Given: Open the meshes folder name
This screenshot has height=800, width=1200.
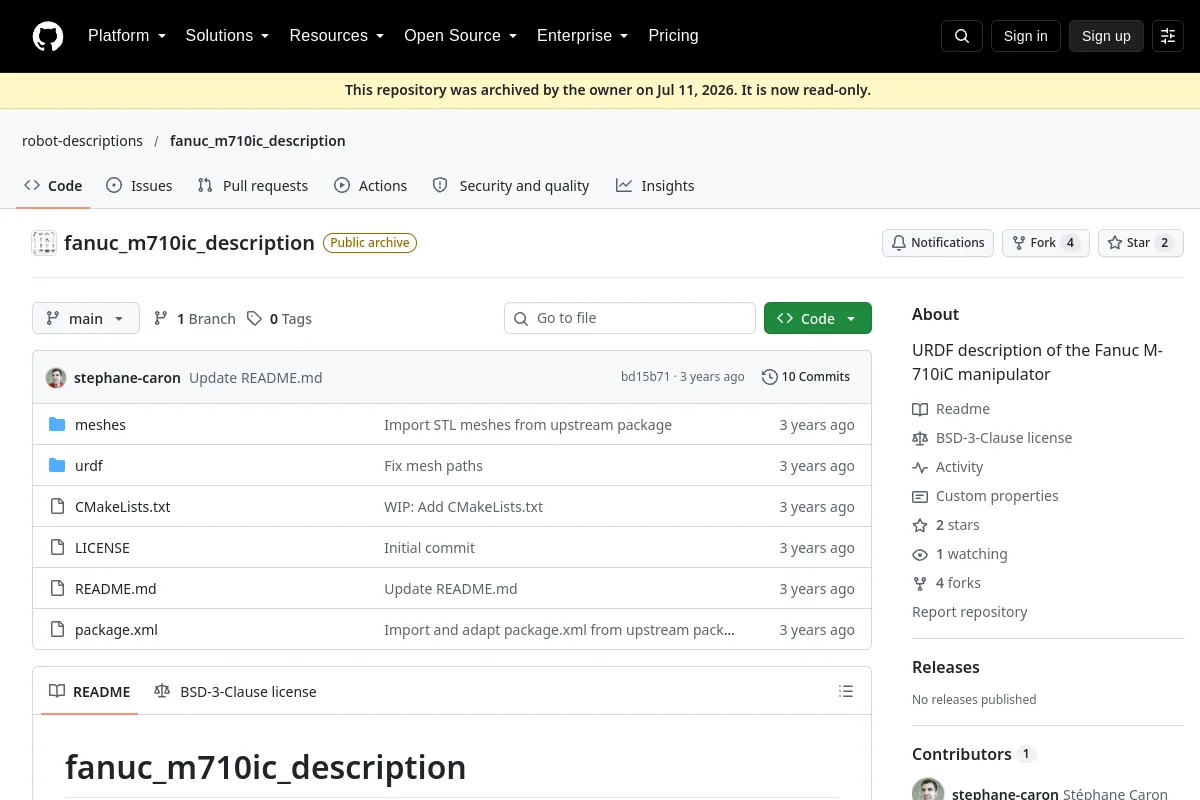Looking at the screenshot, I should 100,425.
